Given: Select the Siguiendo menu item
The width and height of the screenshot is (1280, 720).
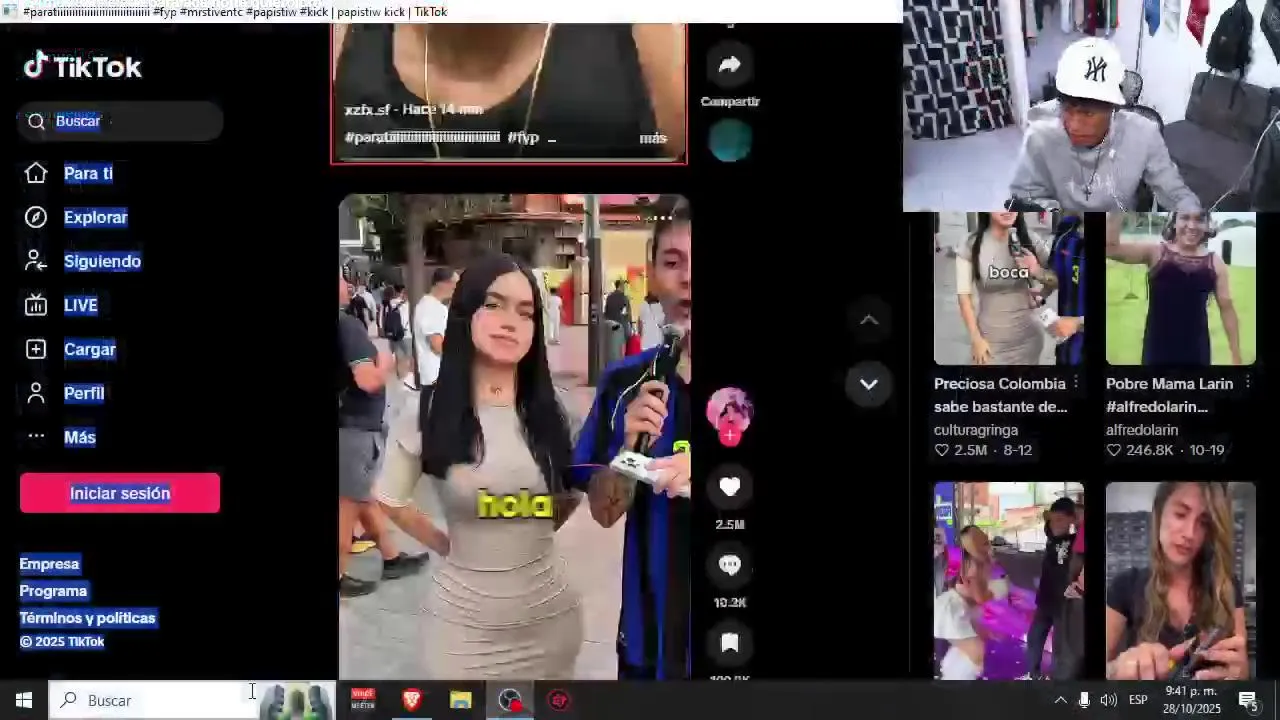Looking at the screenshot, I should pos(102,261).
